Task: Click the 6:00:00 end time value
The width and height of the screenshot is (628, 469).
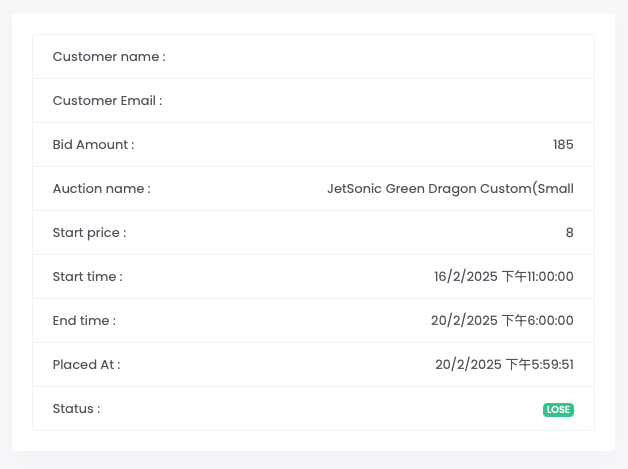Action: (551, 321)
